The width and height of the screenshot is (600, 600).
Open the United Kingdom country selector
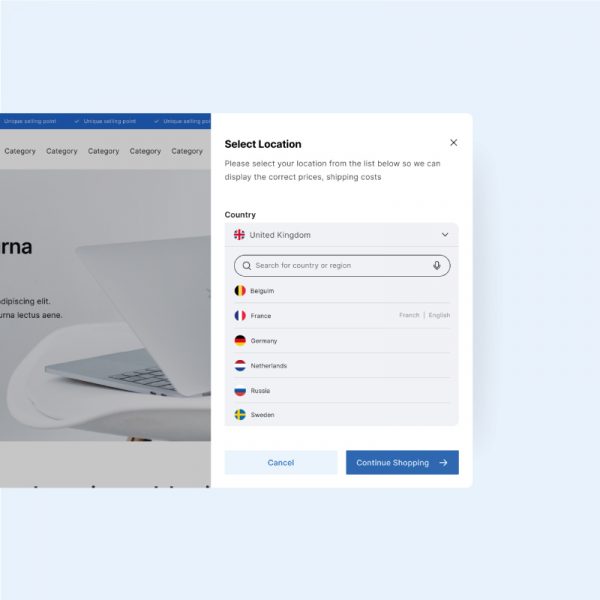341,235
